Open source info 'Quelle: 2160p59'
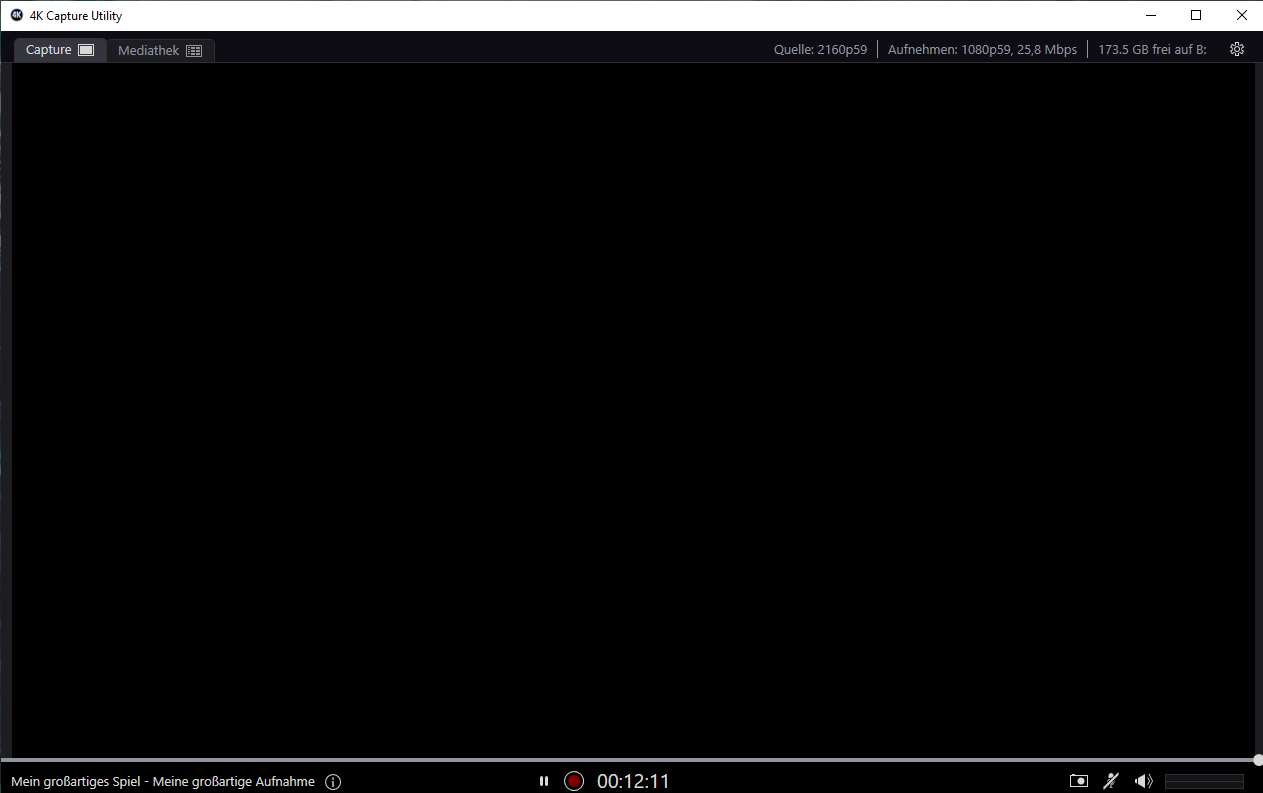 820,49
